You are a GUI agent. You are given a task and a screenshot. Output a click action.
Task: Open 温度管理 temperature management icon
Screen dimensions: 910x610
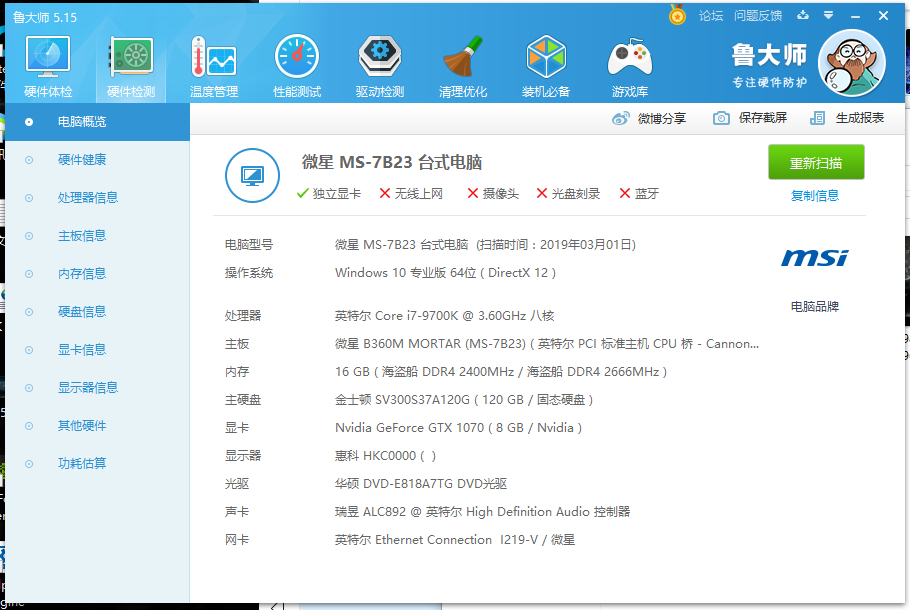(214, 56)
